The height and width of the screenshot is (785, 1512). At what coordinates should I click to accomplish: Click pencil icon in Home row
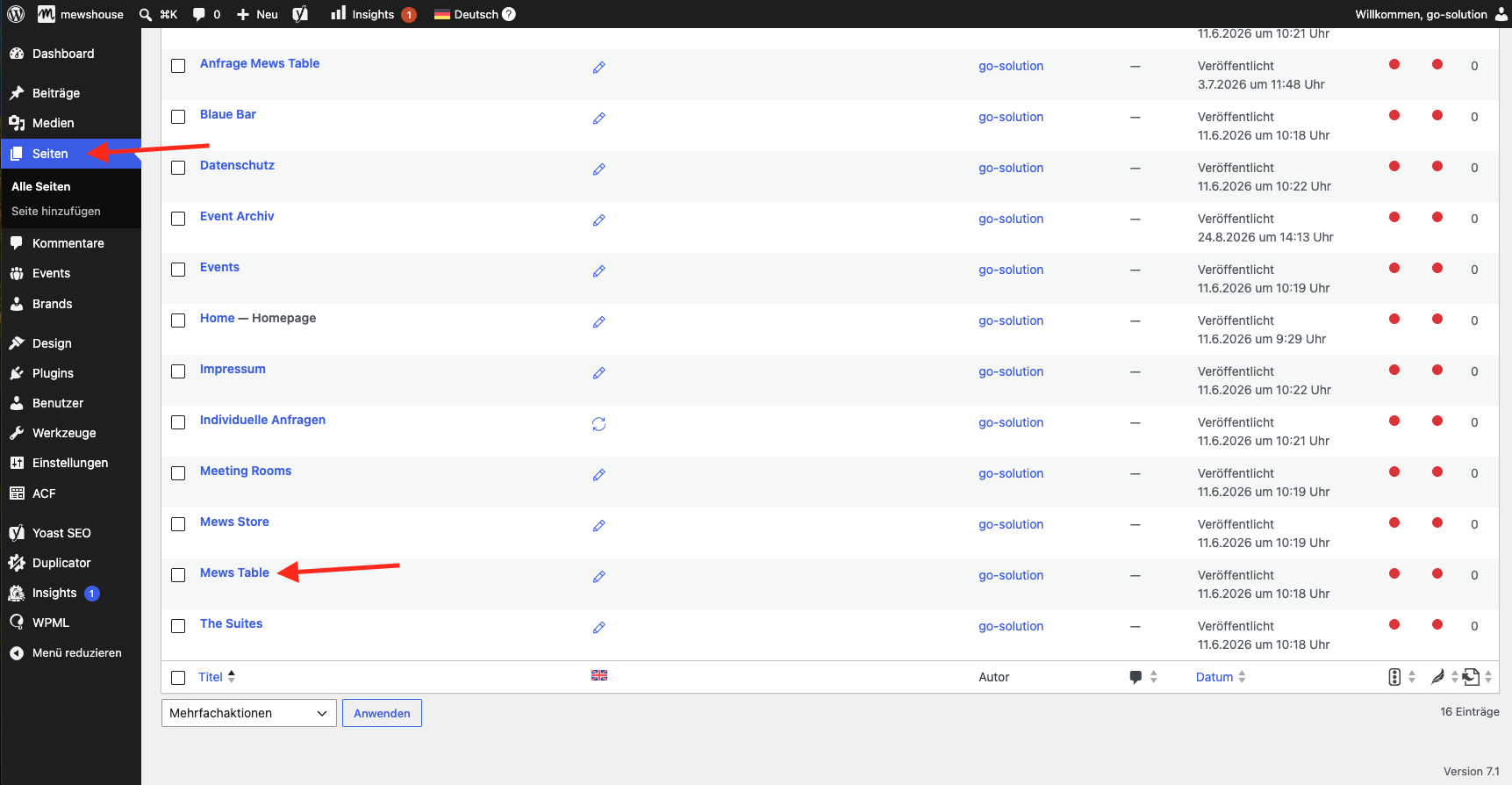599,322
